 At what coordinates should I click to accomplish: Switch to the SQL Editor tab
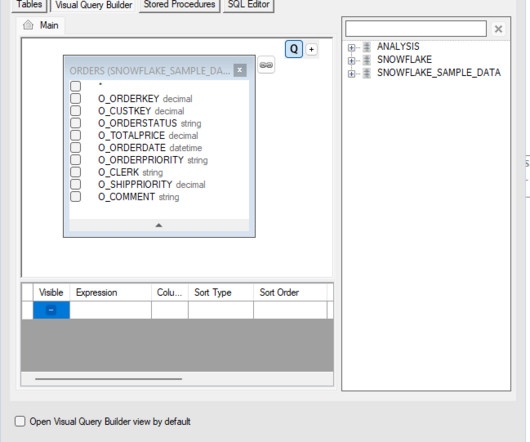[248, 5]
